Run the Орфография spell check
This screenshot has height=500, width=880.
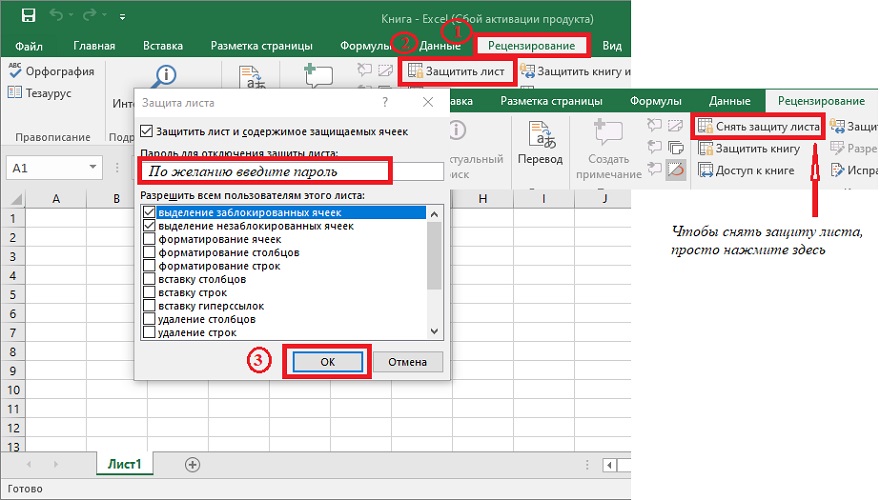click(52, 71)
